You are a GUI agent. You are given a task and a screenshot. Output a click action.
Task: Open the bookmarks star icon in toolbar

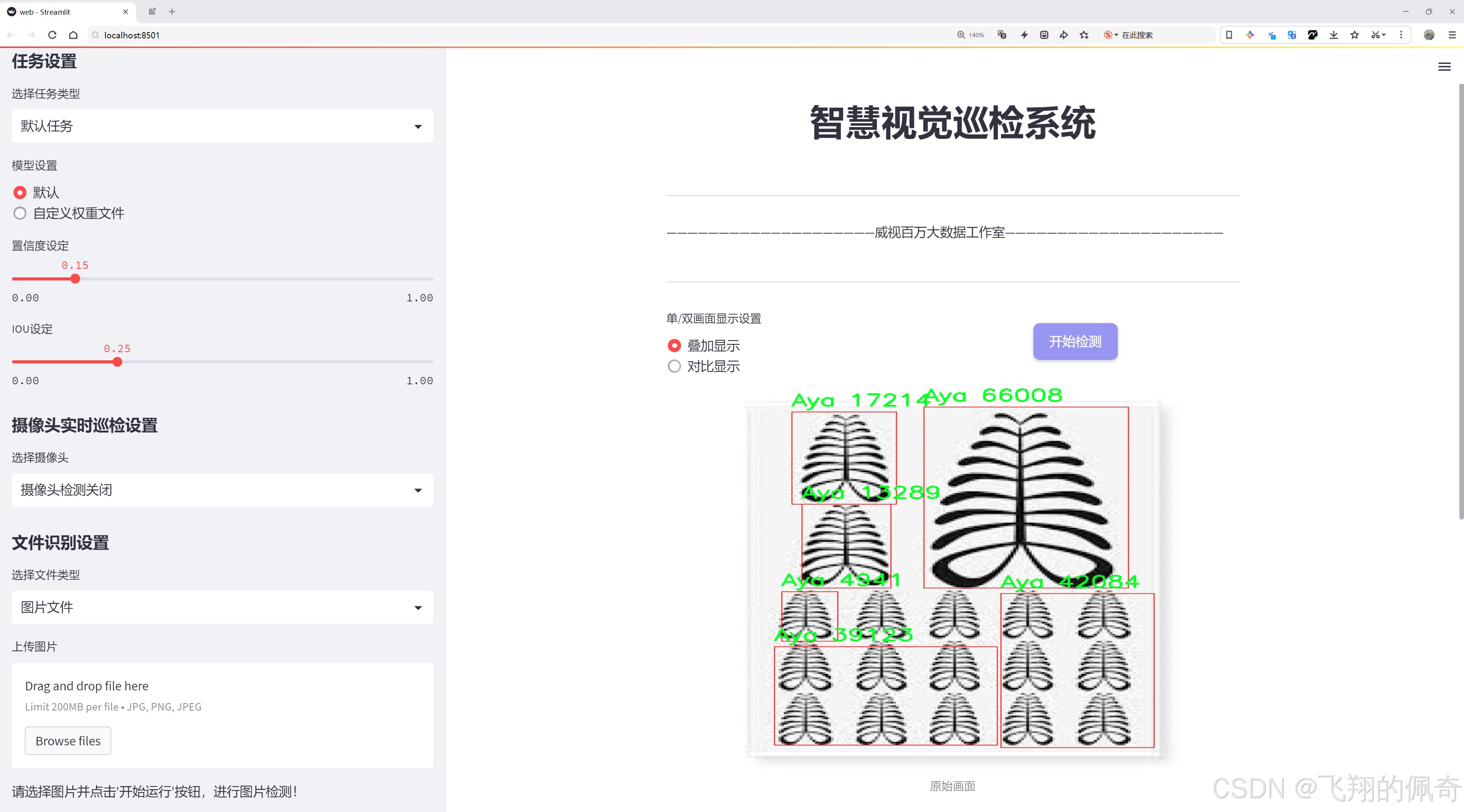pos(1355,34)
